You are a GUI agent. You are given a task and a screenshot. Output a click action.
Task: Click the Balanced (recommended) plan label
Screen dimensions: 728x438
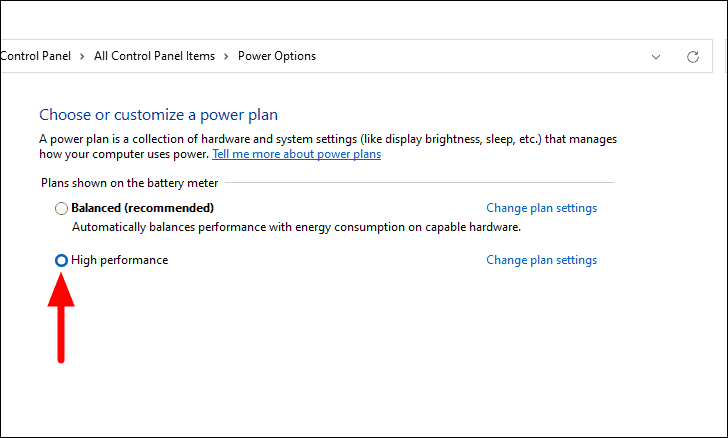point(143,208)
